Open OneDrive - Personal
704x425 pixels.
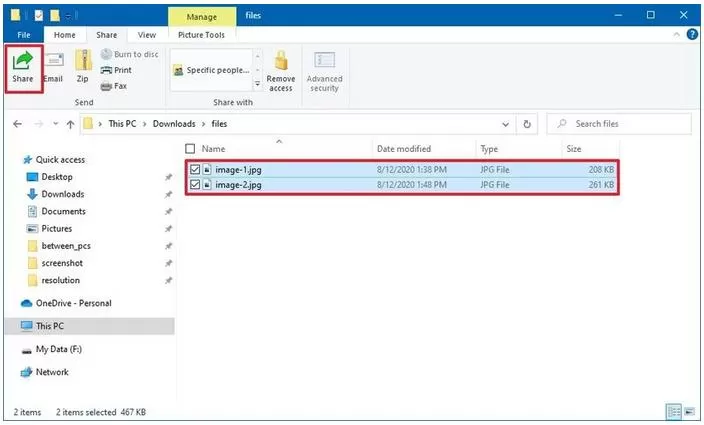click(73, 303)
